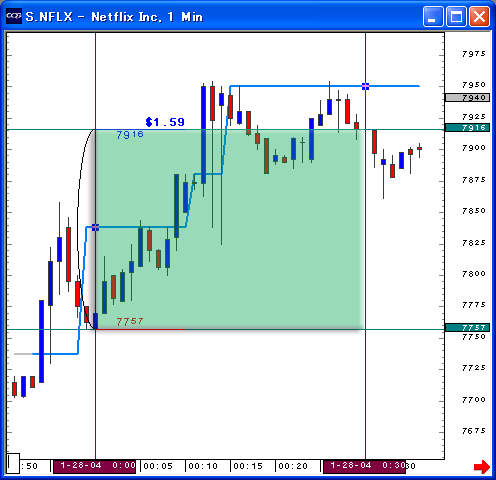Select the left square handle at the 7840 level
496x480 pixels.
95,227
